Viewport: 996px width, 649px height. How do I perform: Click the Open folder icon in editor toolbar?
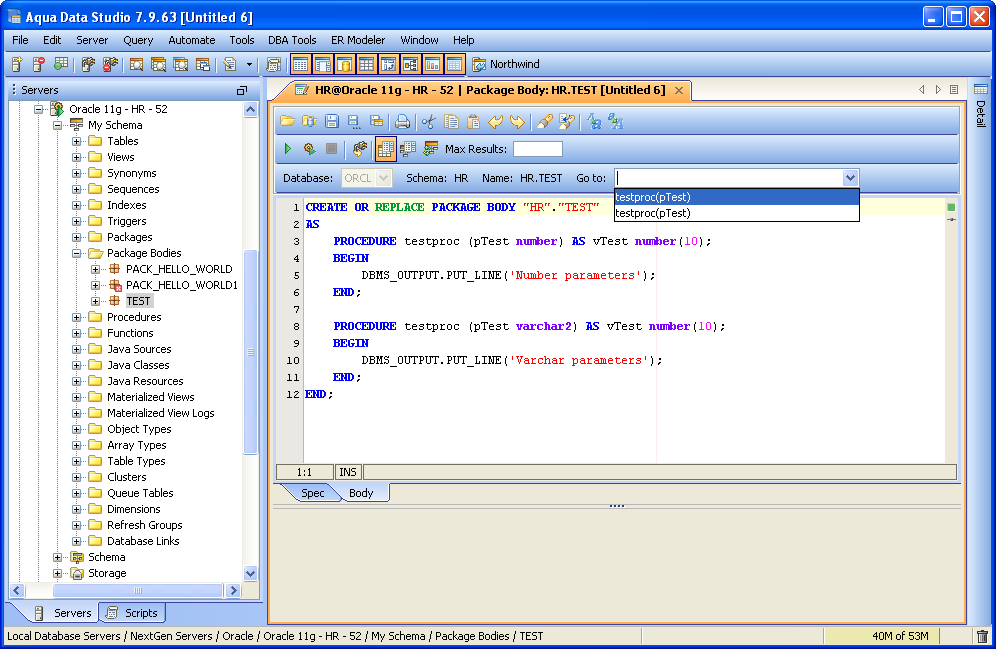287,122
